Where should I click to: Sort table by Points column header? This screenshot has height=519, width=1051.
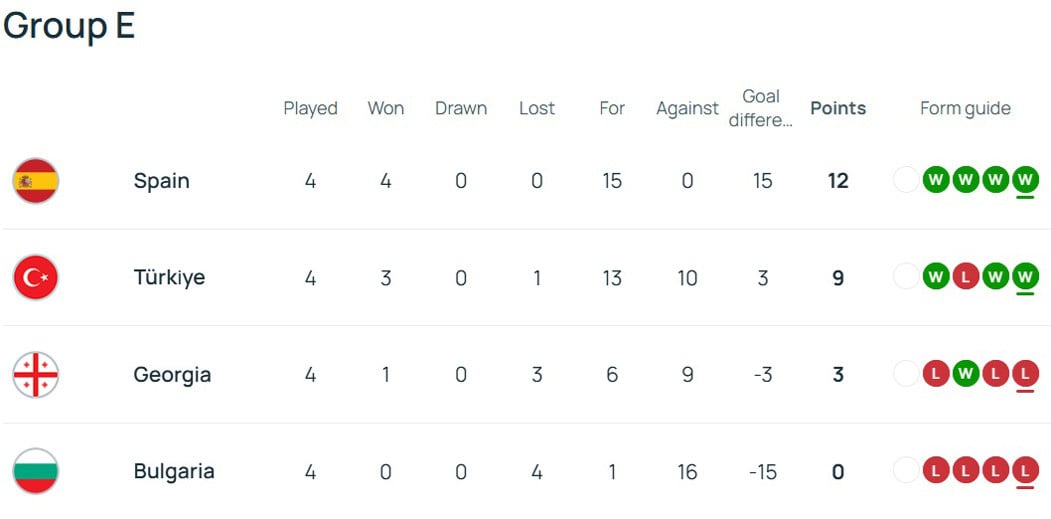tap(838, 108)
